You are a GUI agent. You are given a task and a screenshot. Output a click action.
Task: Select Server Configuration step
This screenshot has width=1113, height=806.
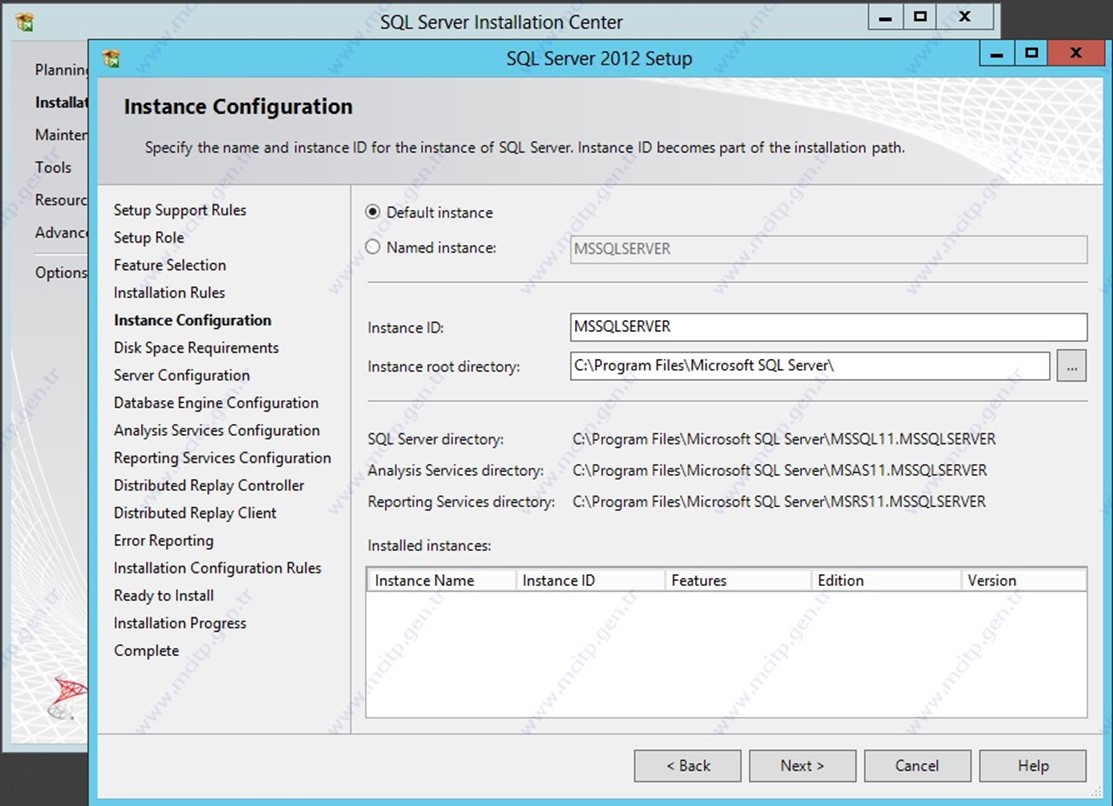click(182, 375)
